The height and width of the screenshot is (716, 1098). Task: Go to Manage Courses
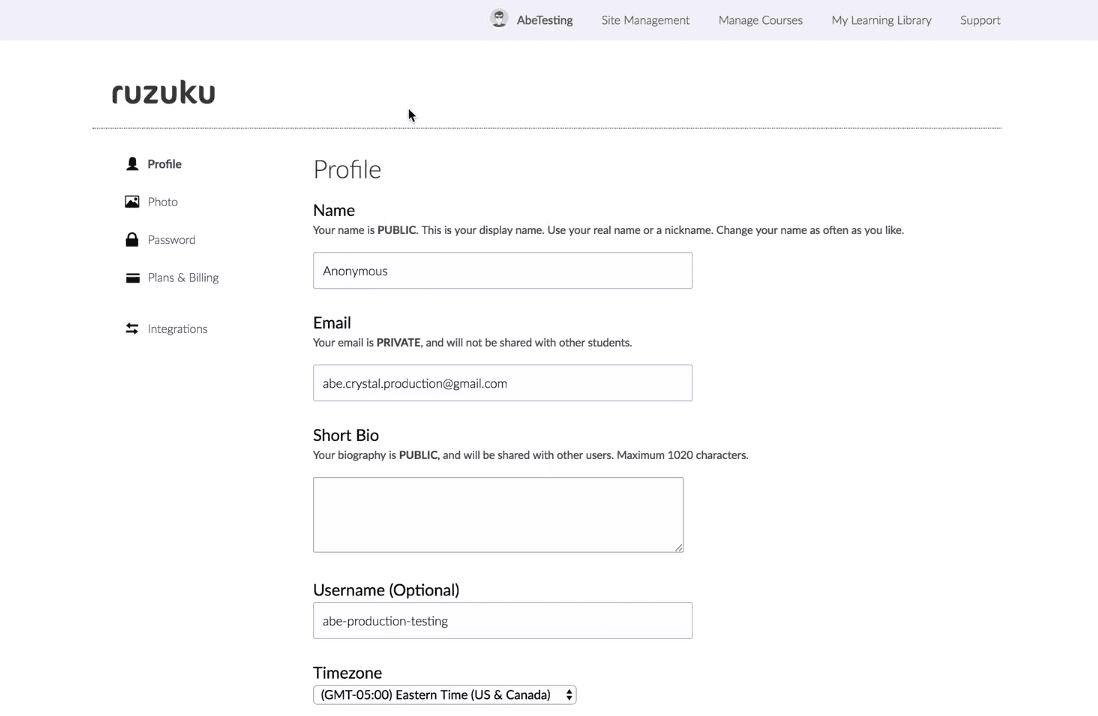760,20
